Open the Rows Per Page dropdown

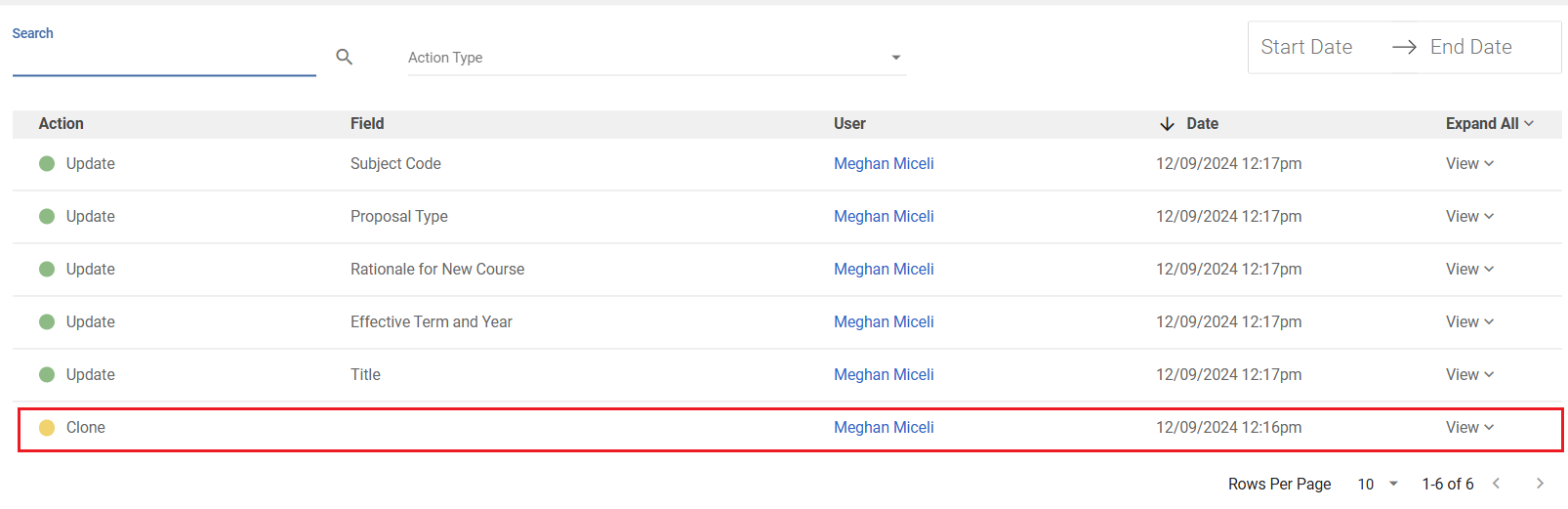coord(1378,485)
